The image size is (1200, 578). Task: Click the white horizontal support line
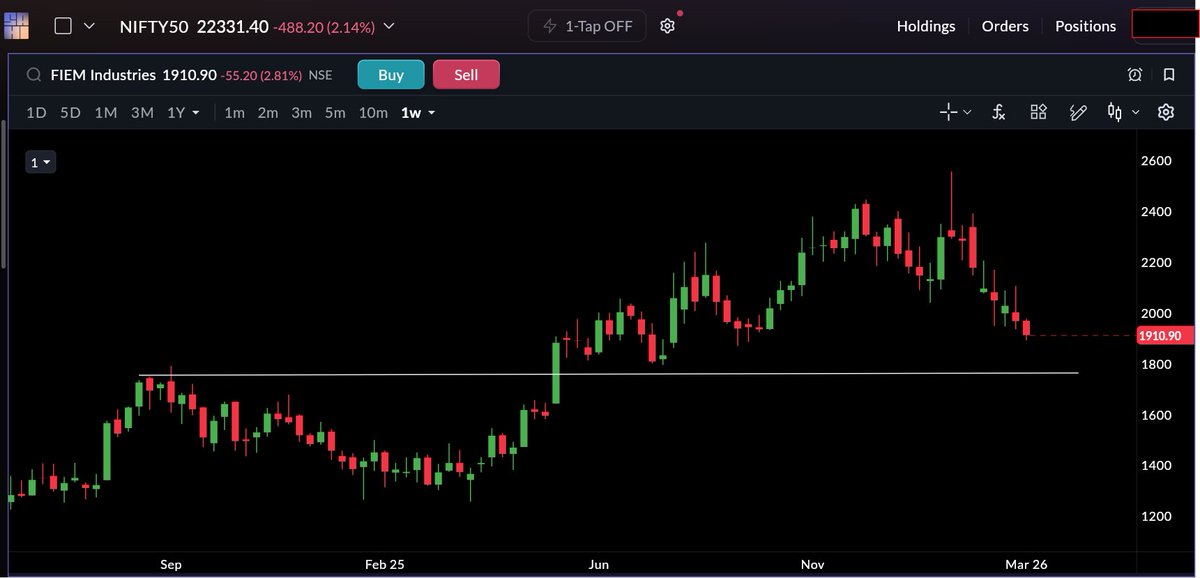[x=609, y=374]
